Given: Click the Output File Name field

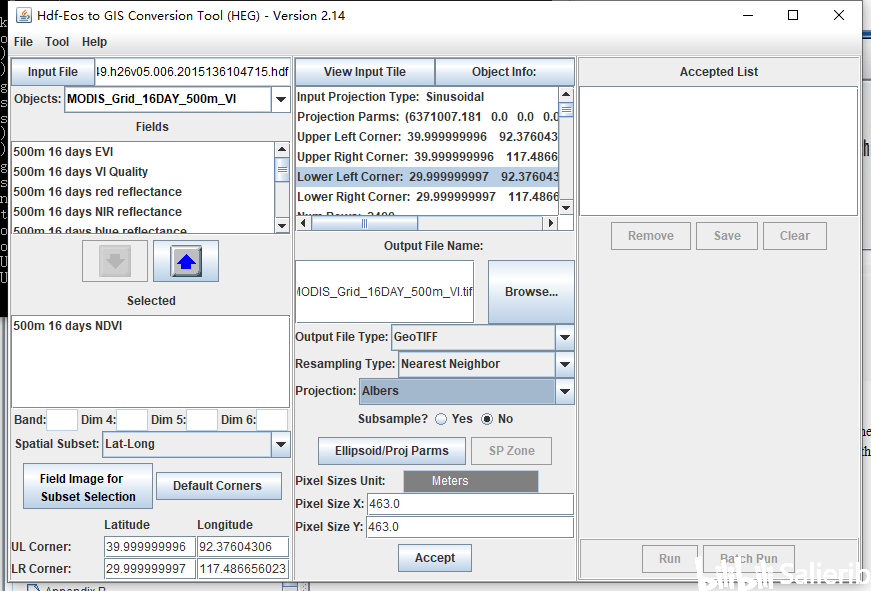Looking at the screenshot, I should pyautogui.click(x=384, y=292).
